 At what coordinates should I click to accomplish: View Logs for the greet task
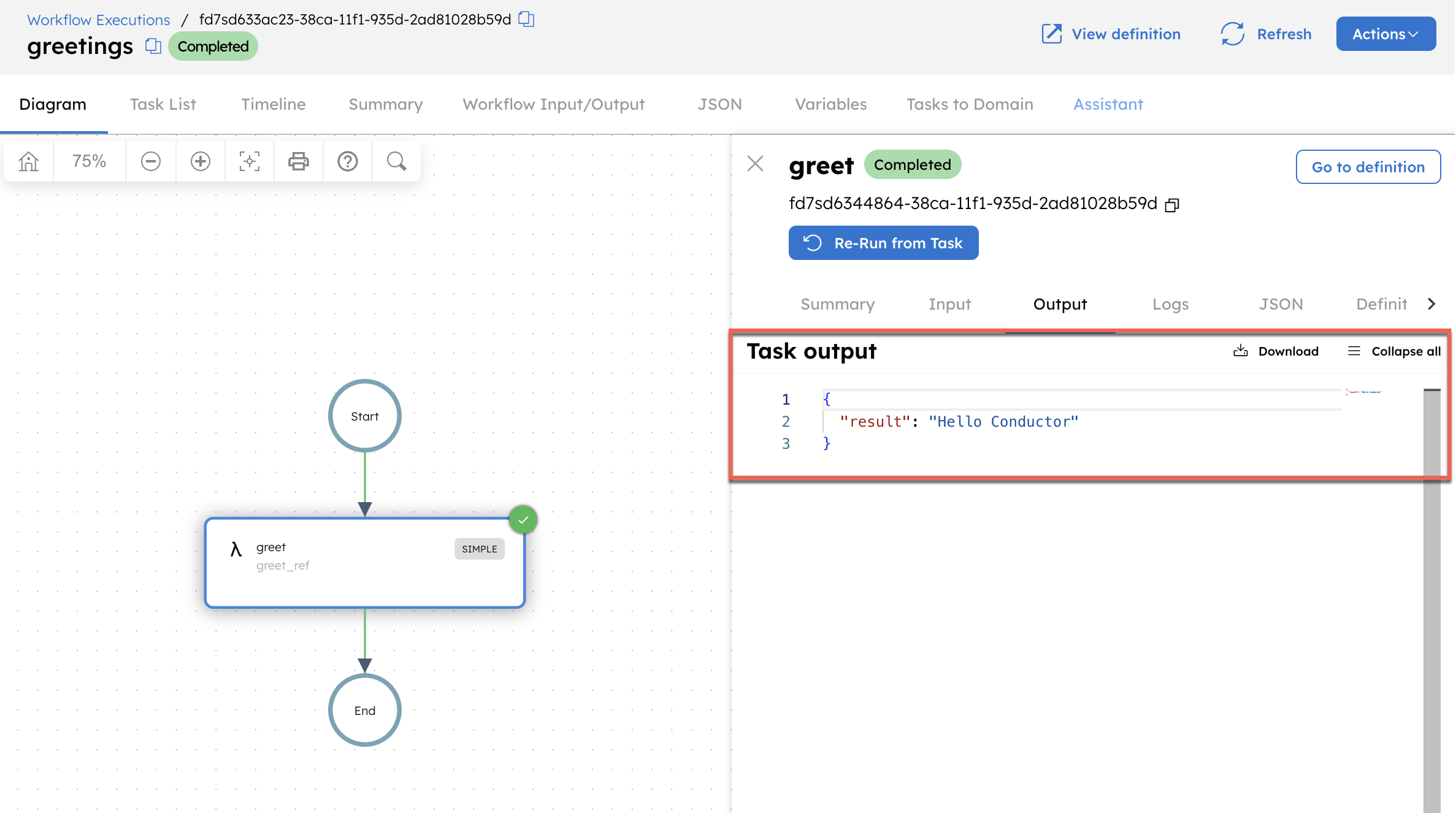coord(1170,304)
